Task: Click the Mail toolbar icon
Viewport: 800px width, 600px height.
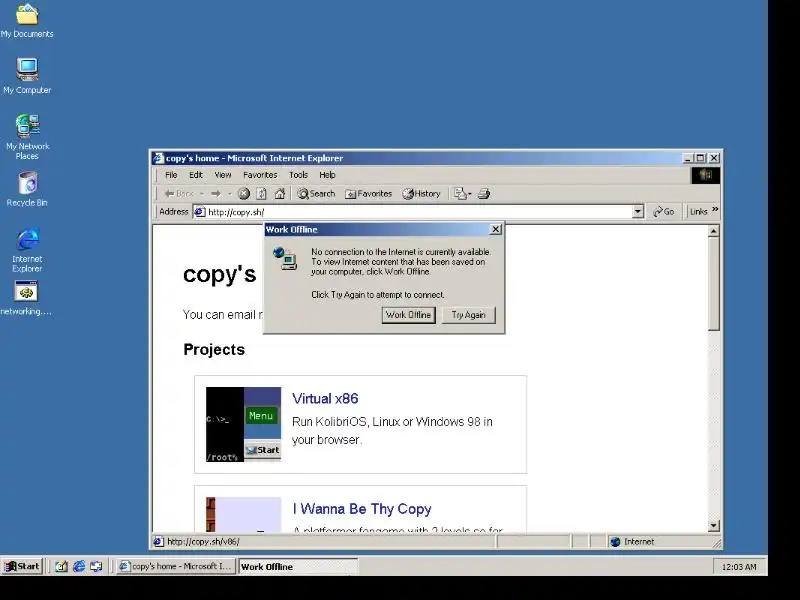Action: pyautogui.click(x=460, y=194)
